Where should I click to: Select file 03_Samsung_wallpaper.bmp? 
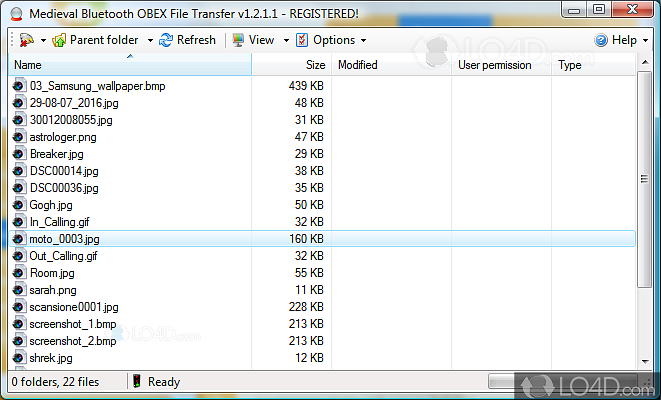point(97,86)
